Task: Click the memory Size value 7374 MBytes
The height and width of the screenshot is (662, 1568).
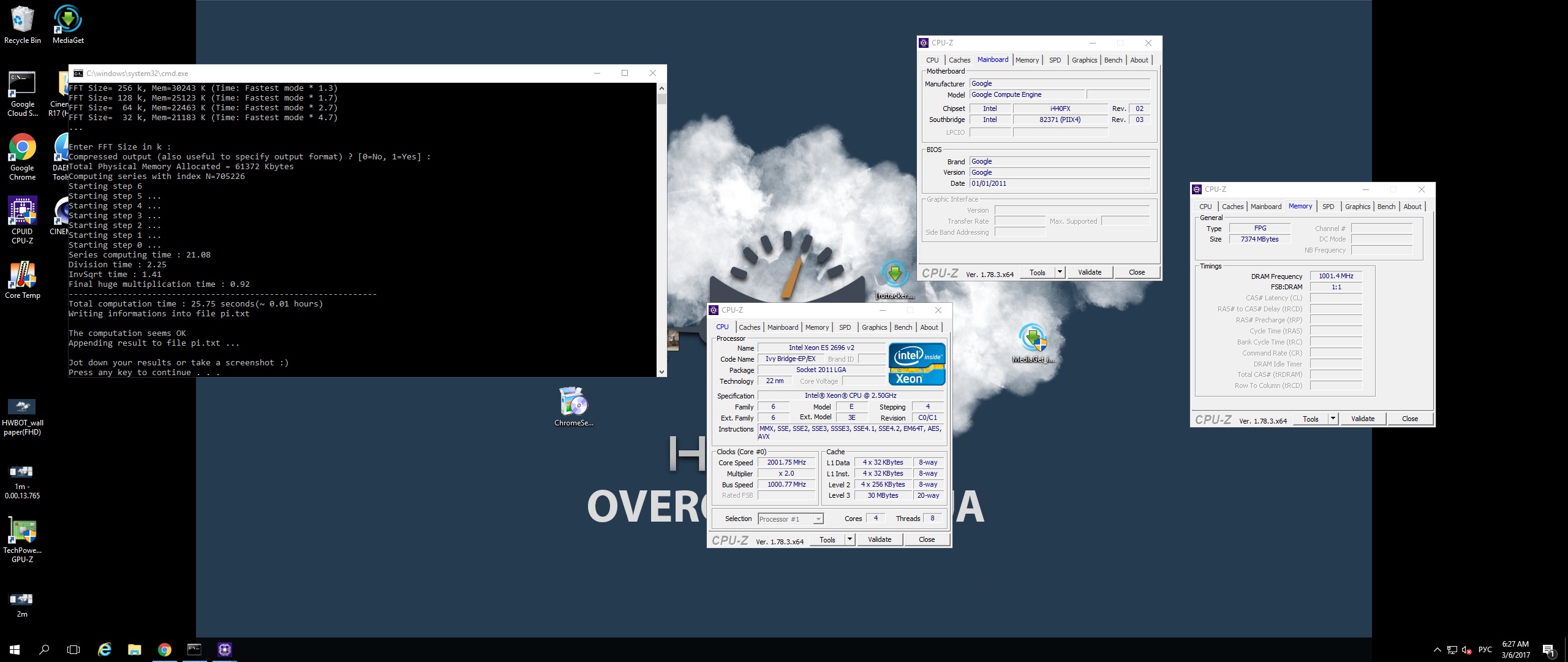Action: [x=1260, y=239]
